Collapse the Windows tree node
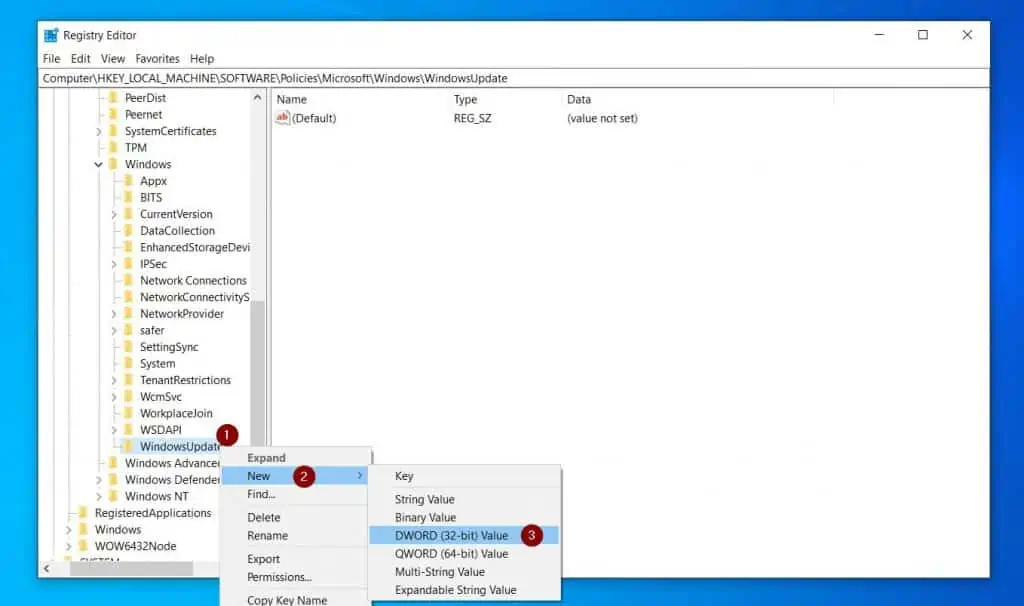The height and width of the screenshot is (606, 1024). coord(98,165)
